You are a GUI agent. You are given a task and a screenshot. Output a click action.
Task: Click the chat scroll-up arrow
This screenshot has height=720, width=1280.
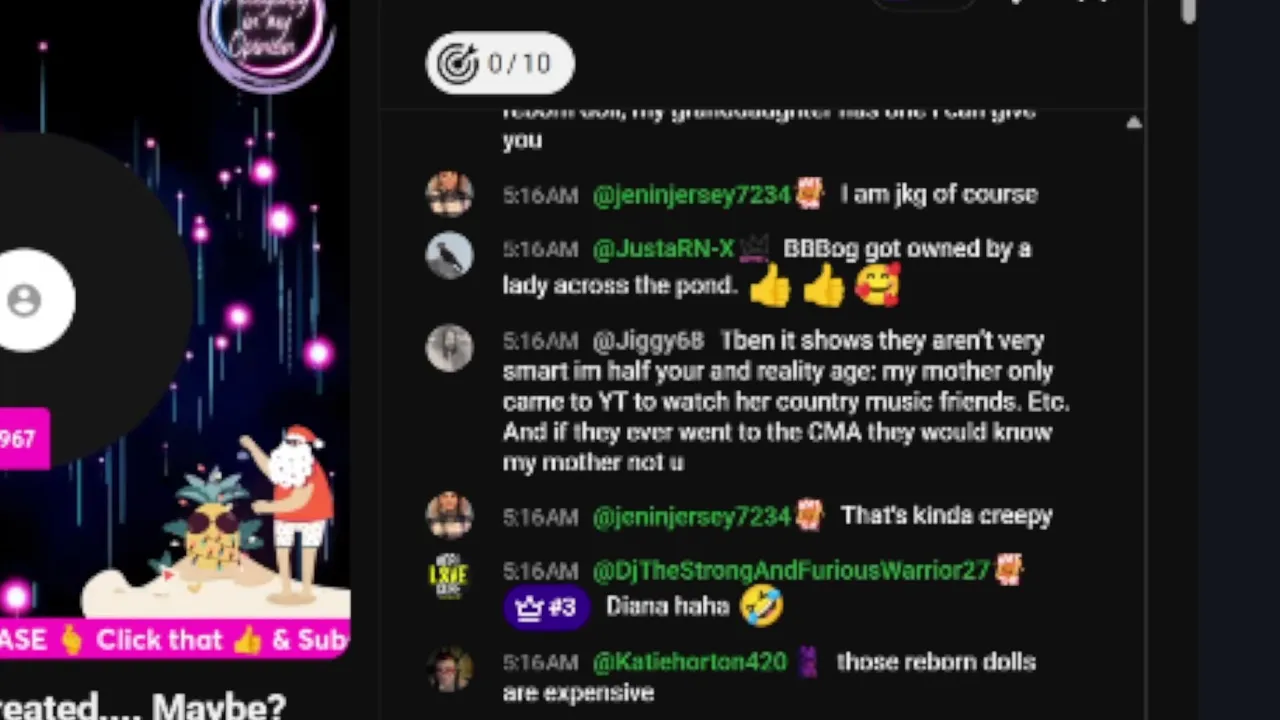tap(1133, 123)
